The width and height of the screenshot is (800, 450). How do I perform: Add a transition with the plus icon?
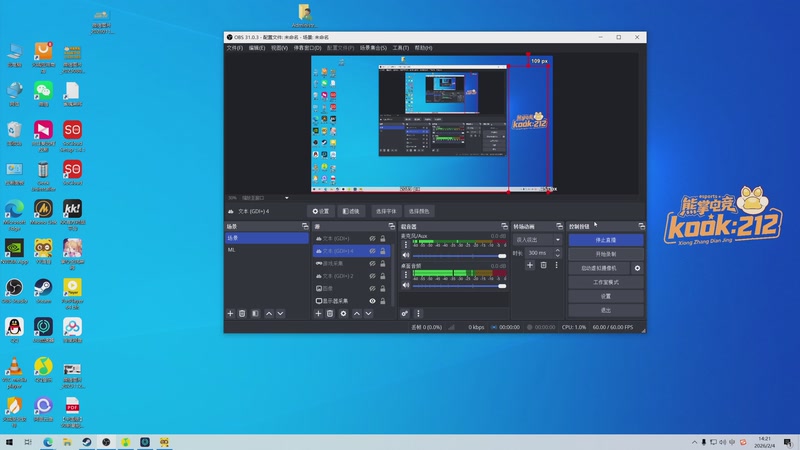click(530, 265)
